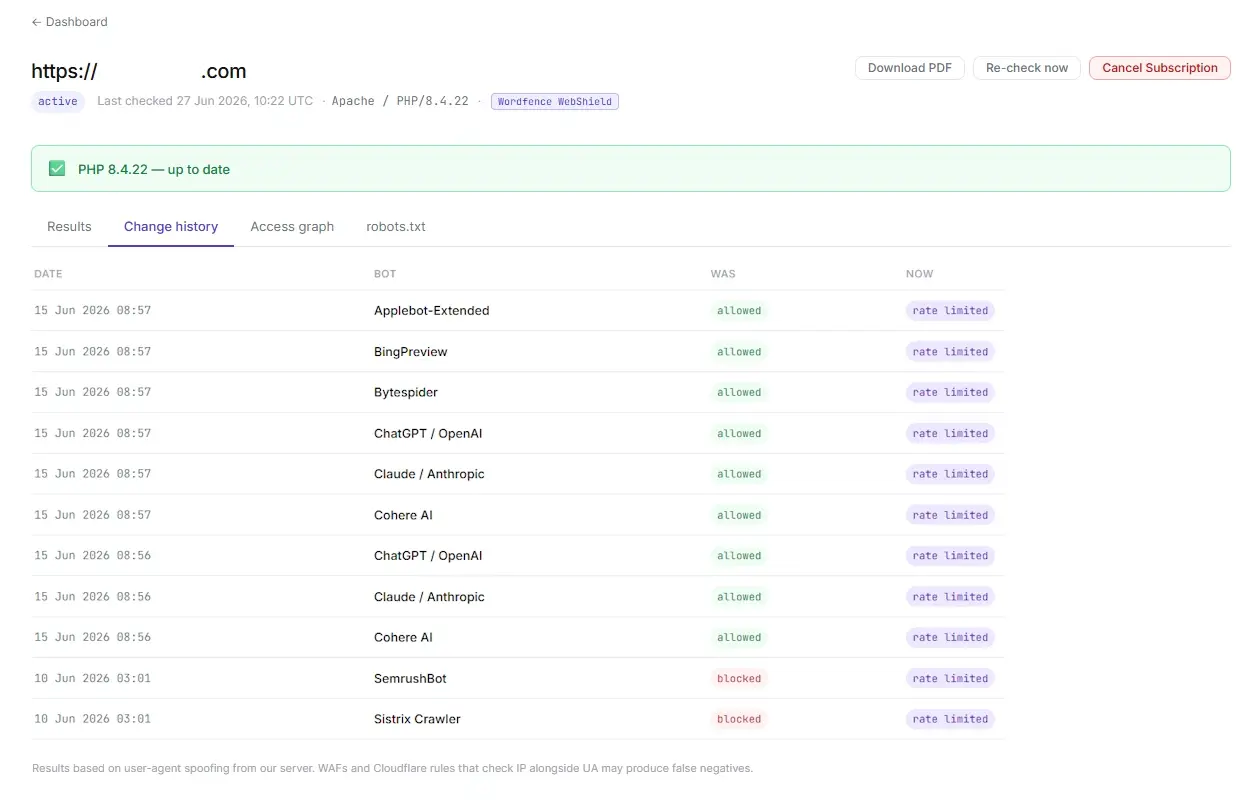1241x800 pixels.
Task: Click the Re-check now button
Action: [1027, 68]
